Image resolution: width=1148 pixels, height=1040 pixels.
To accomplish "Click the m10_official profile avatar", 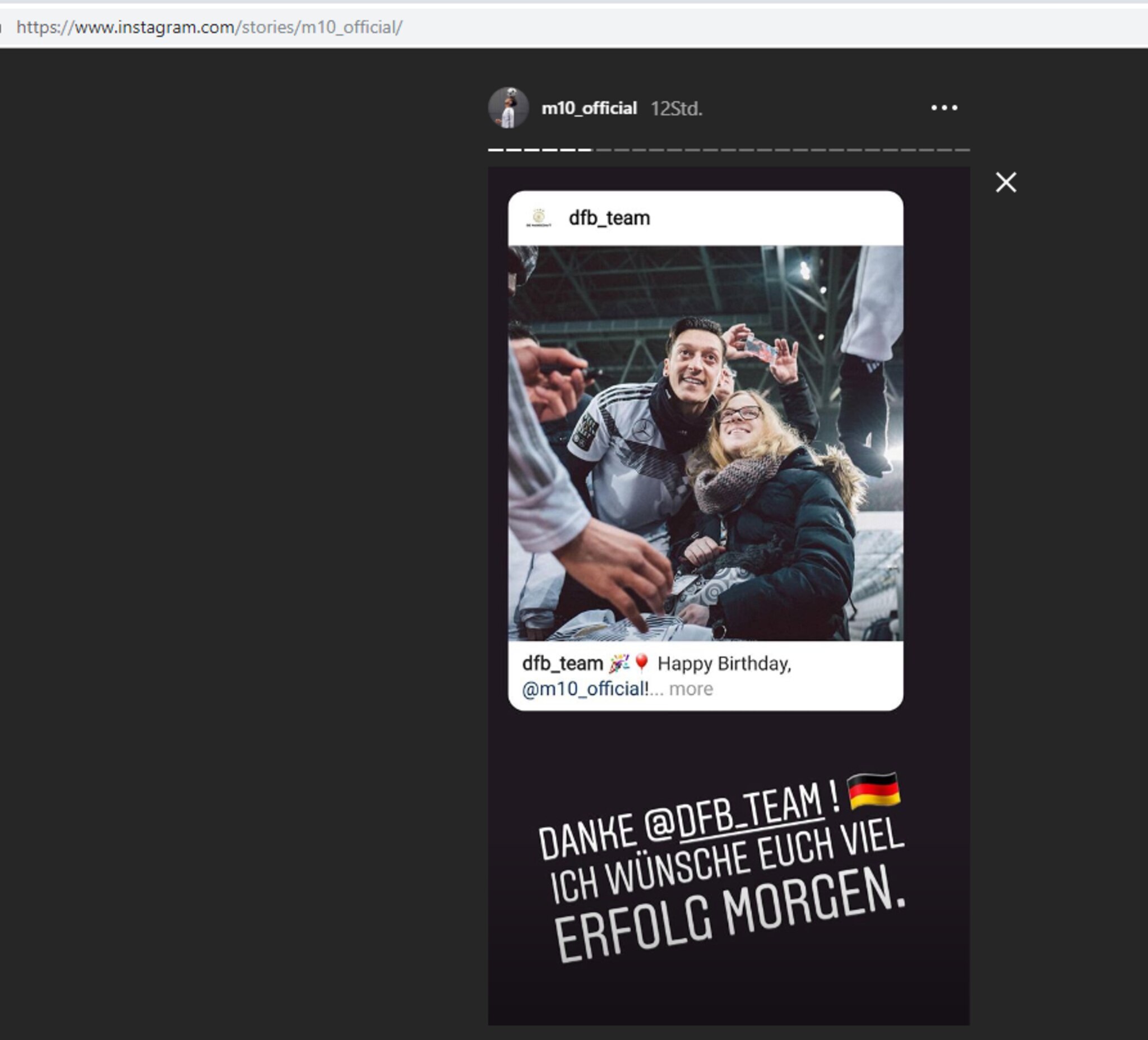I will pos(508,108).
